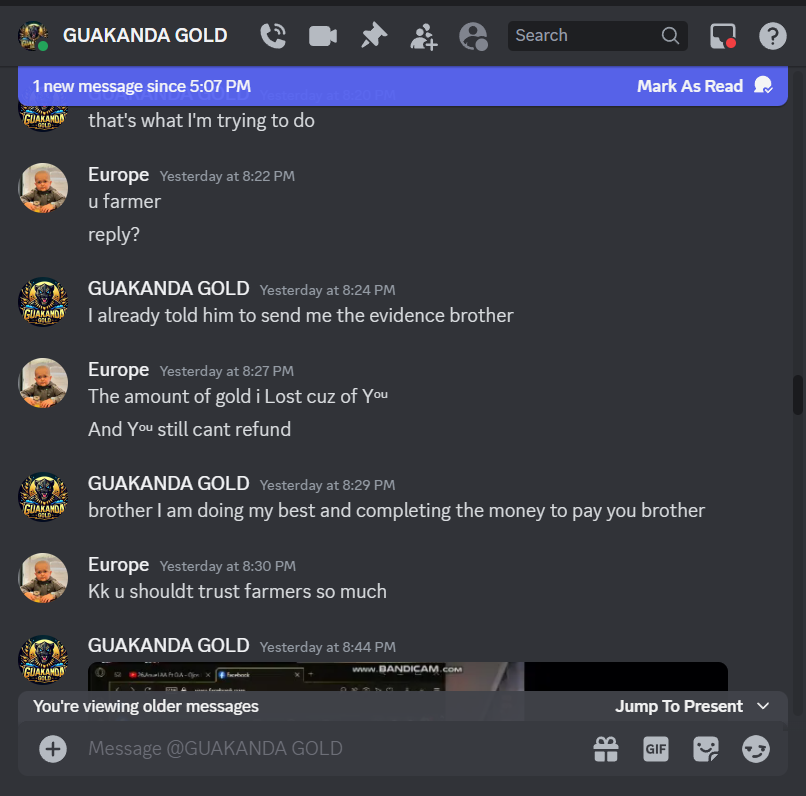Show the user profile panel
This screenshot has height=796, width=806.
click(x=473, y=36)
